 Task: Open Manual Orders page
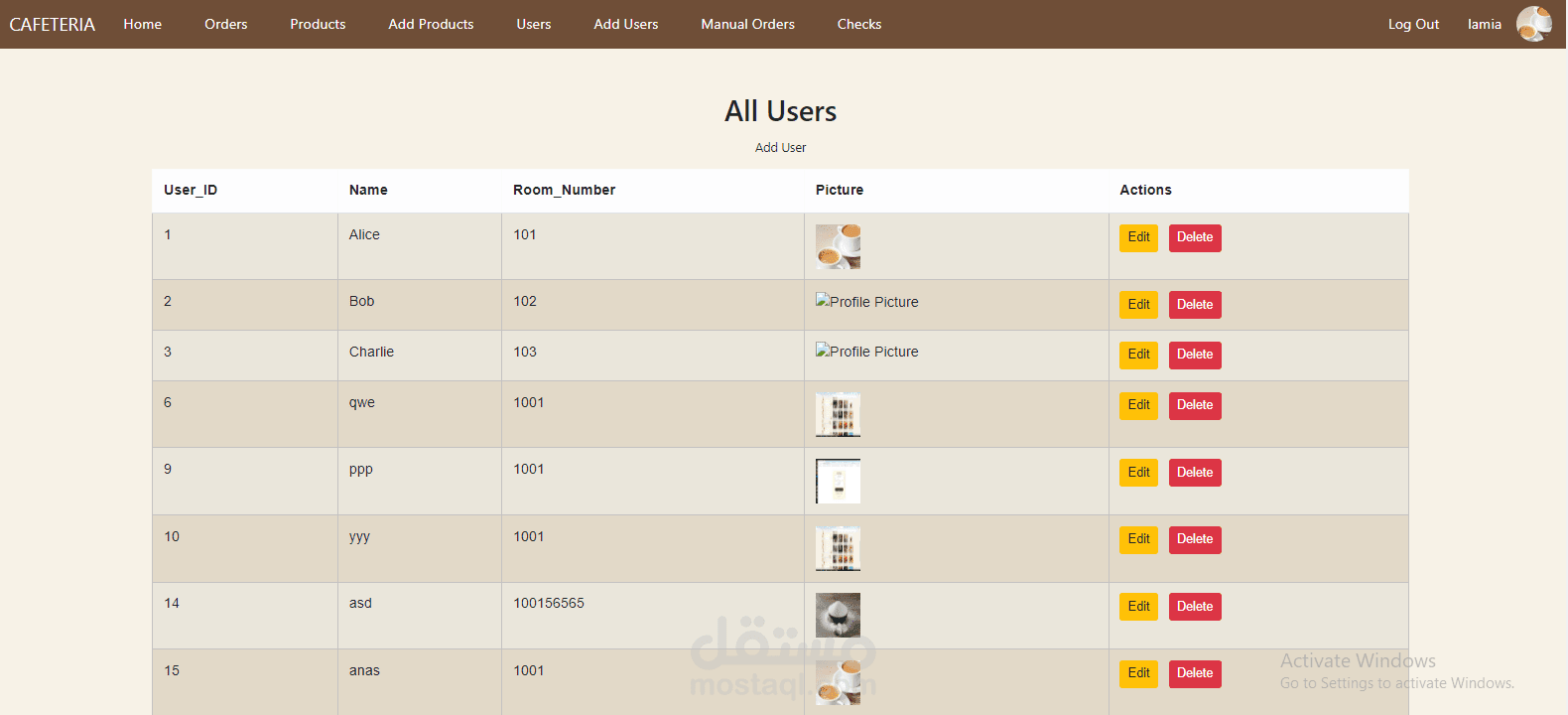point(748,24)
